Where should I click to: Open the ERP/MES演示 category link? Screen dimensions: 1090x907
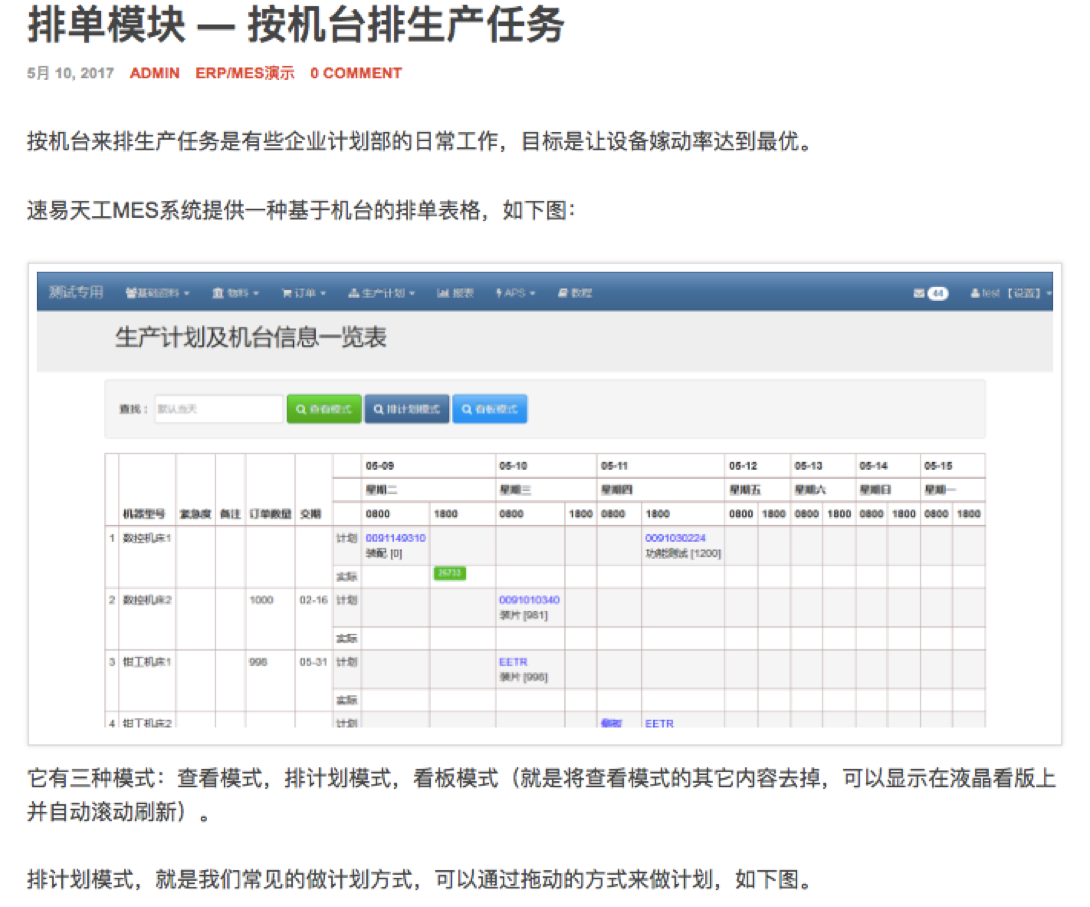tap(245, 73)
